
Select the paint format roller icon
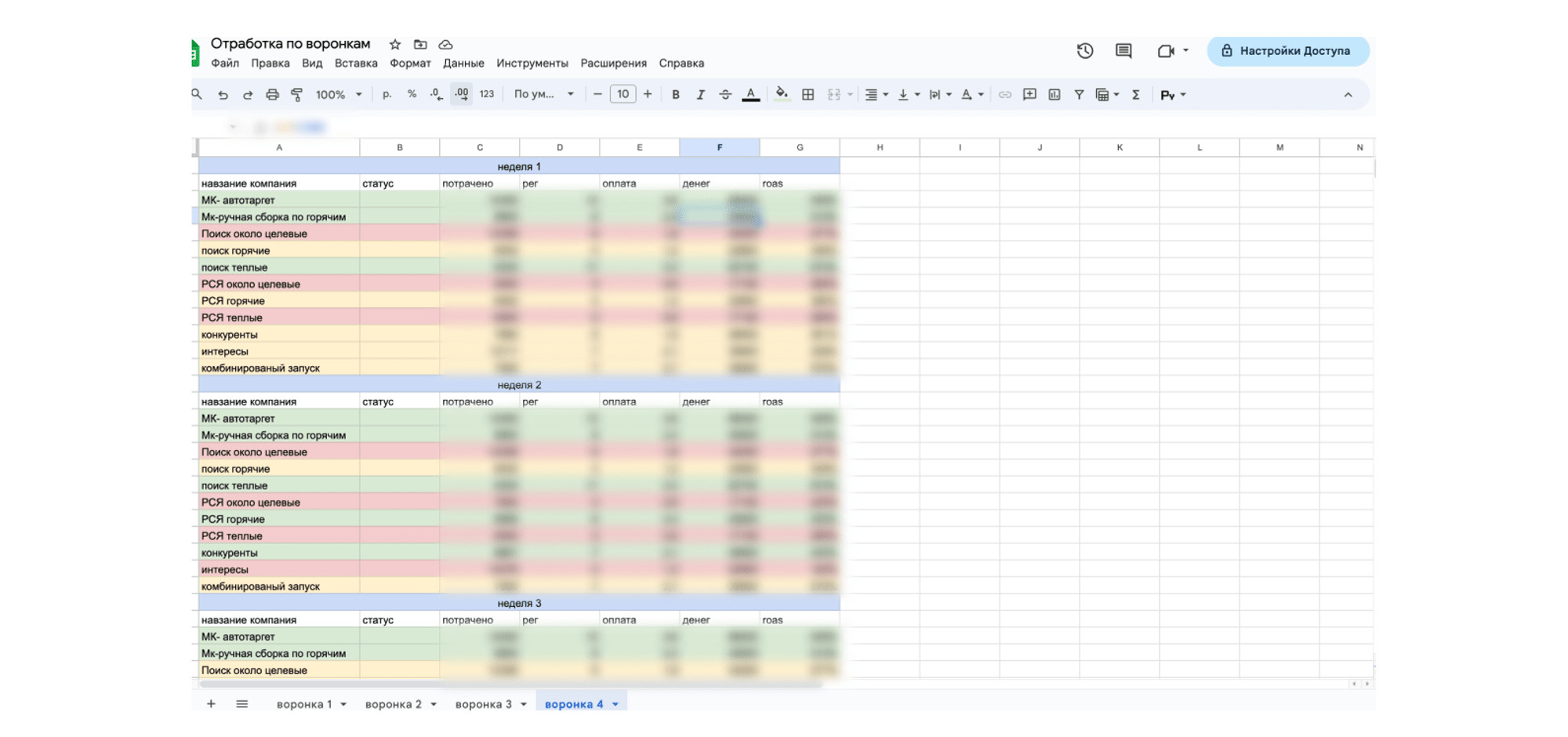coord(296,95)
